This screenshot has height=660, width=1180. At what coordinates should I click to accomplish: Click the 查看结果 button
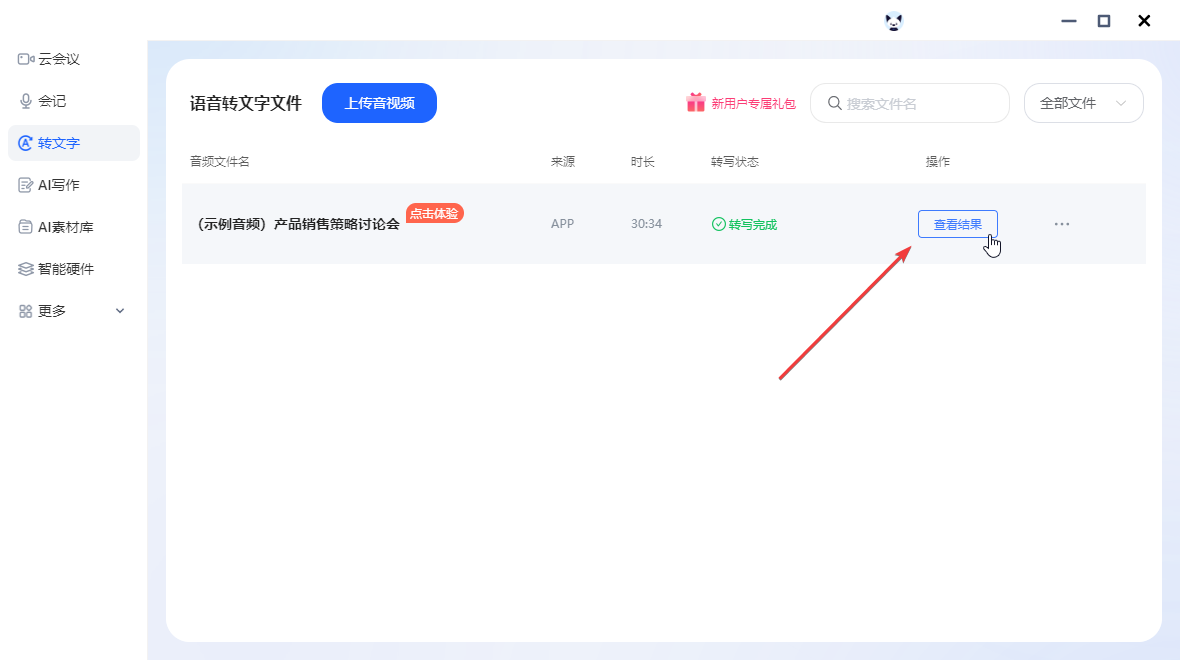957,224
